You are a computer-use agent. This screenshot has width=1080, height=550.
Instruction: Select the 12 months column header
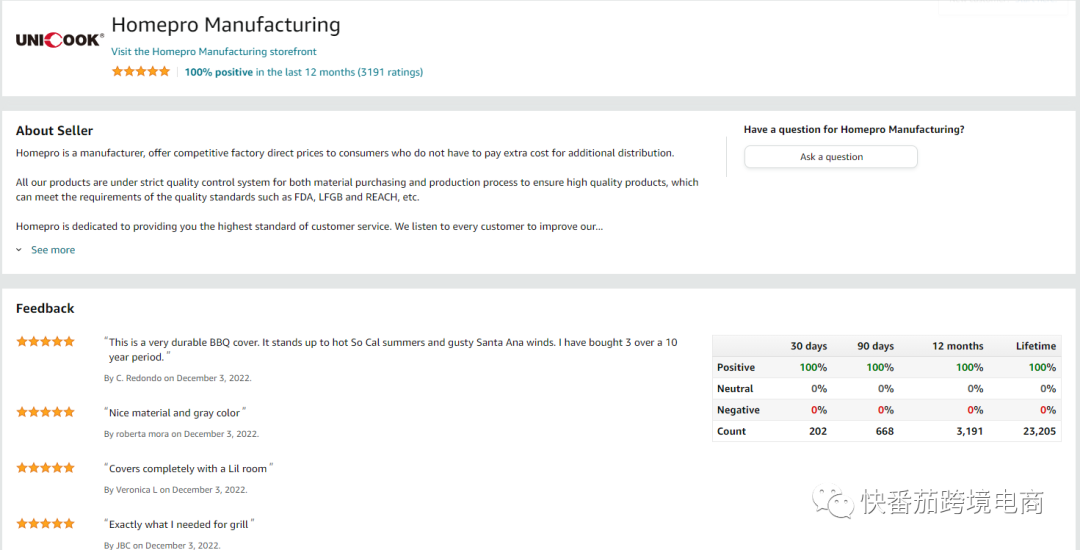tap(957, 346)
